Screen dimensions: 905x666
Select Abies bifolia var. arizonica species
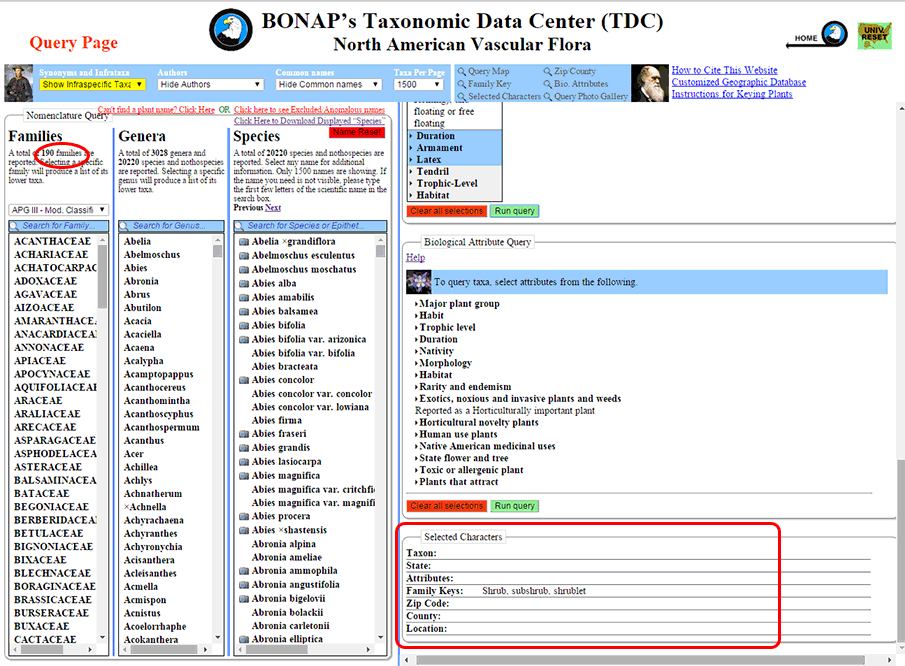(309, 339)
